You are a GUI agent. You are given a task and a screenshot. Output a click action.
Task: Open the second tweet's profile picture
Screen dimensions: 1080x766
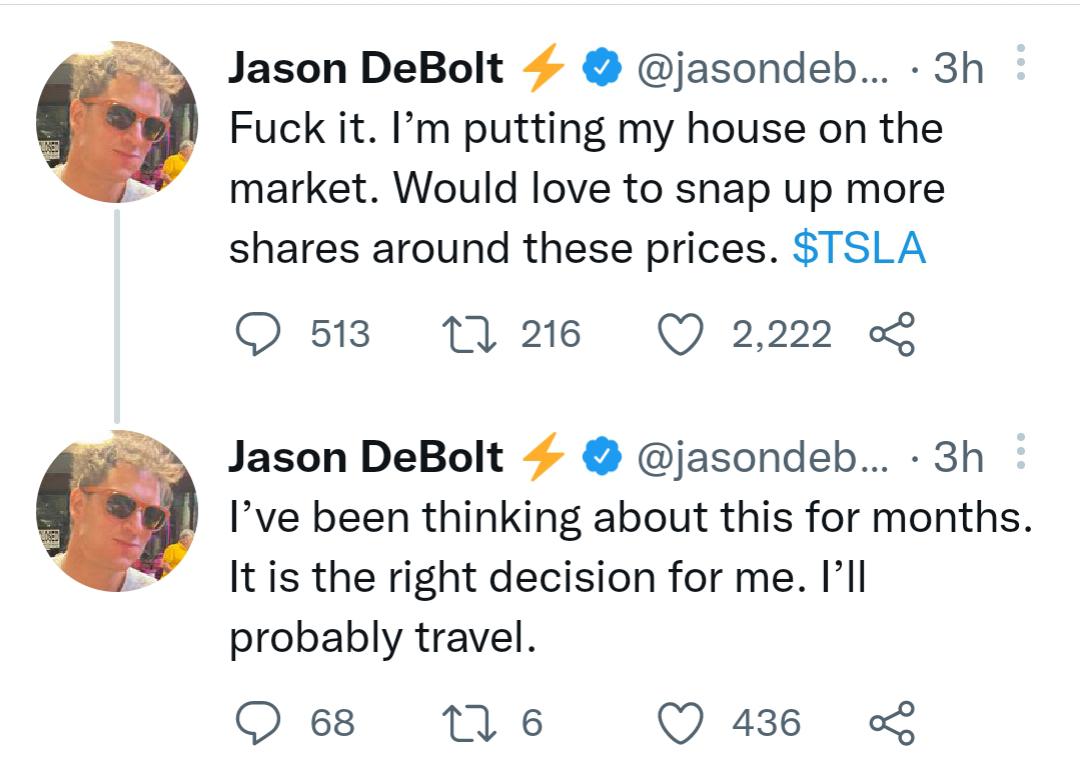pyautogui.click(x=117, y=510)
